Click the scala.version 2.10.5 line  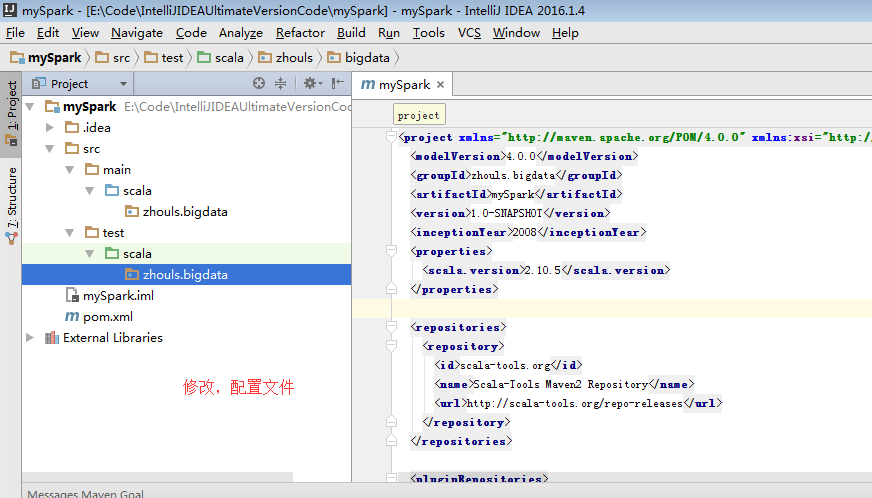tap(546, 270)
